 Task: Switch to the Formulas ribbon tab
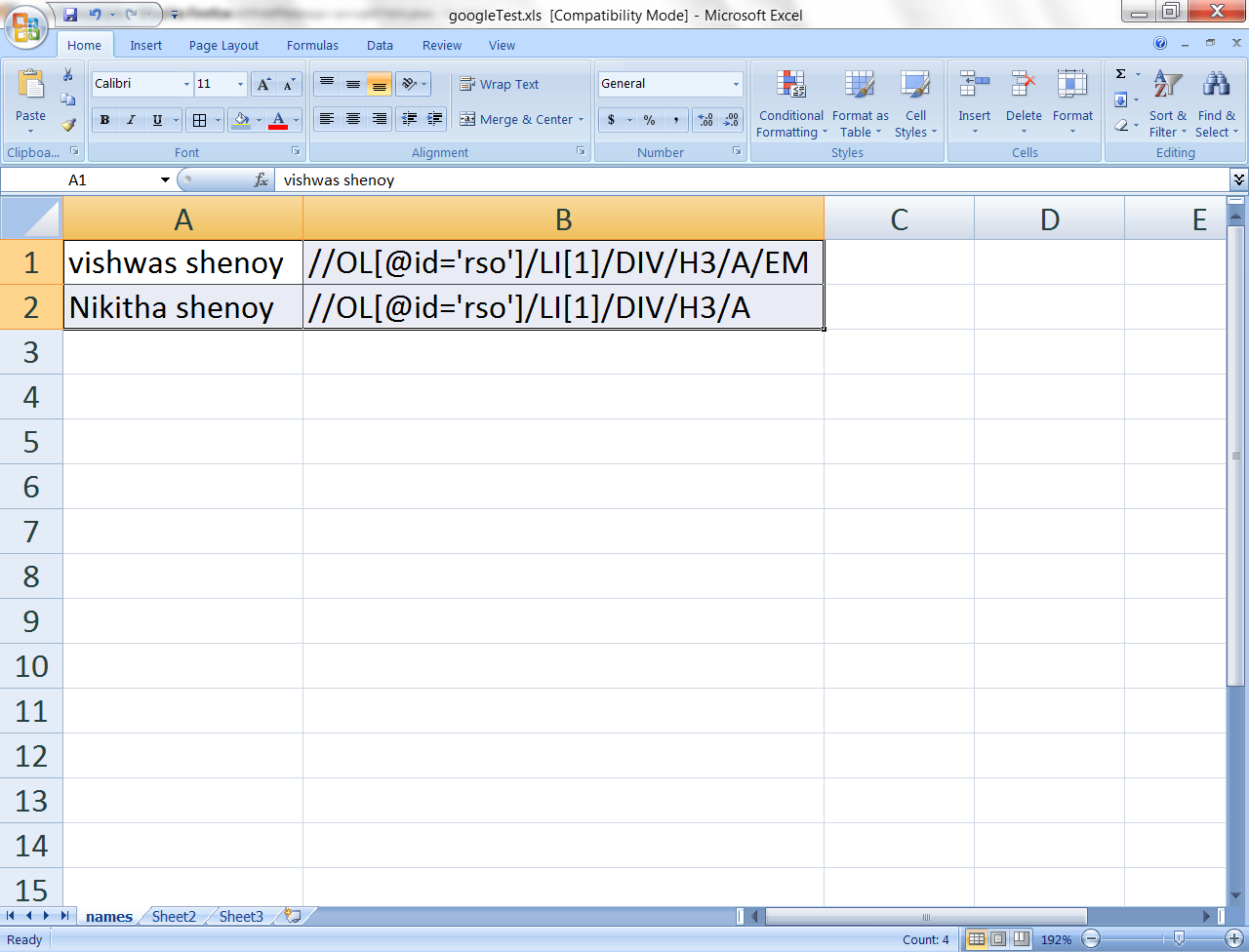click(x=312, y=45)
